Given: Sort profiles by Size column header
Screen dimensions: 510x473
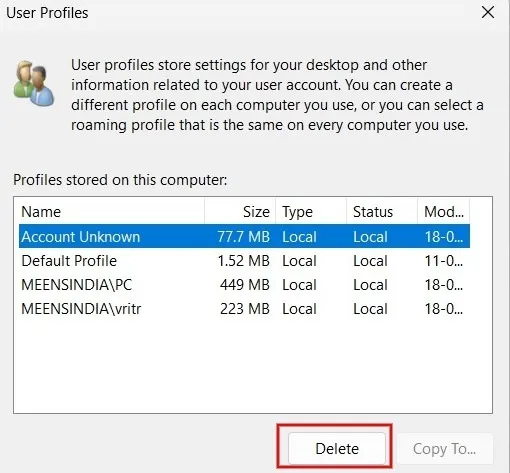Looking at the screenshot, I should (x=240, y=212).
